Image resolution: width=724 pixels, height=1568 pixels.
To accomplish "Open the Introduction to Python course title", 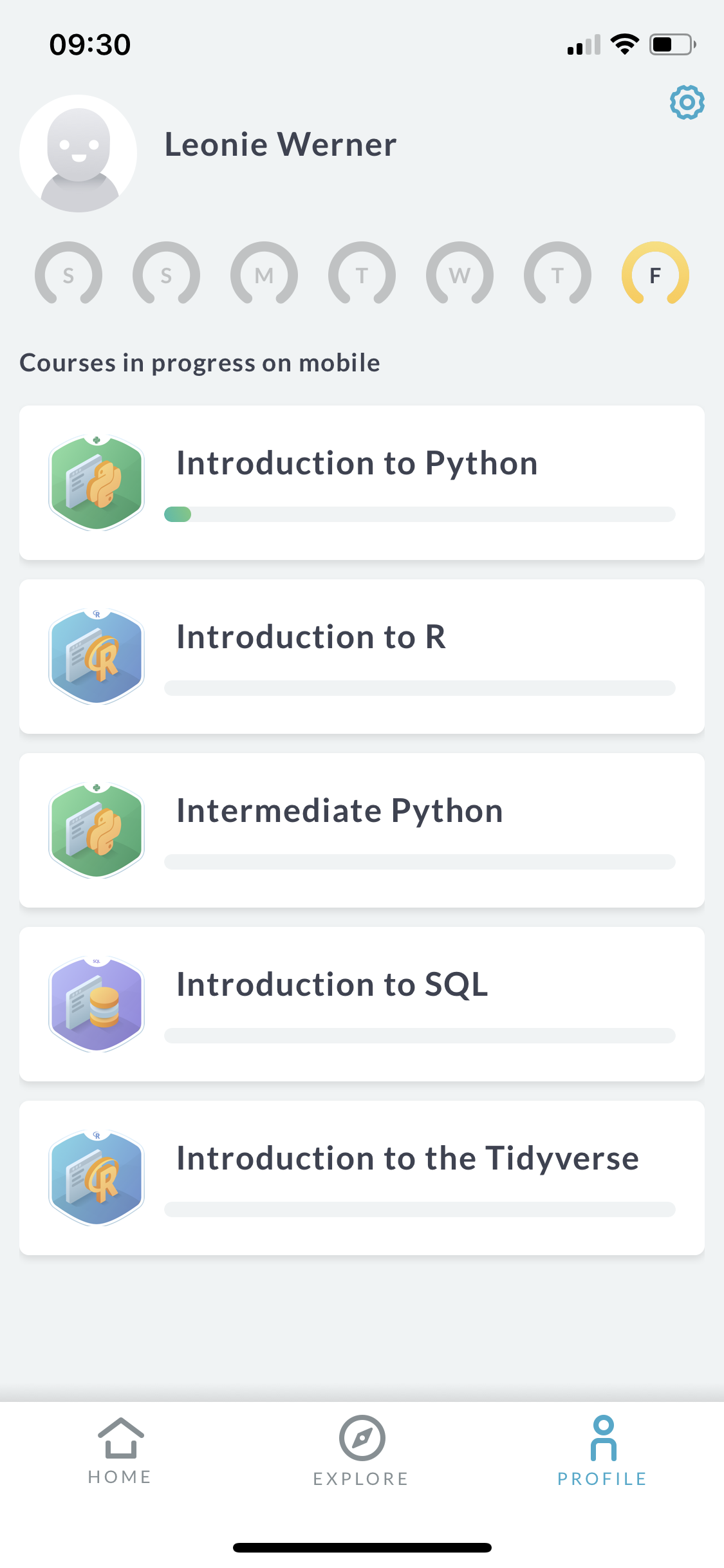I will [x=357, y=463].
